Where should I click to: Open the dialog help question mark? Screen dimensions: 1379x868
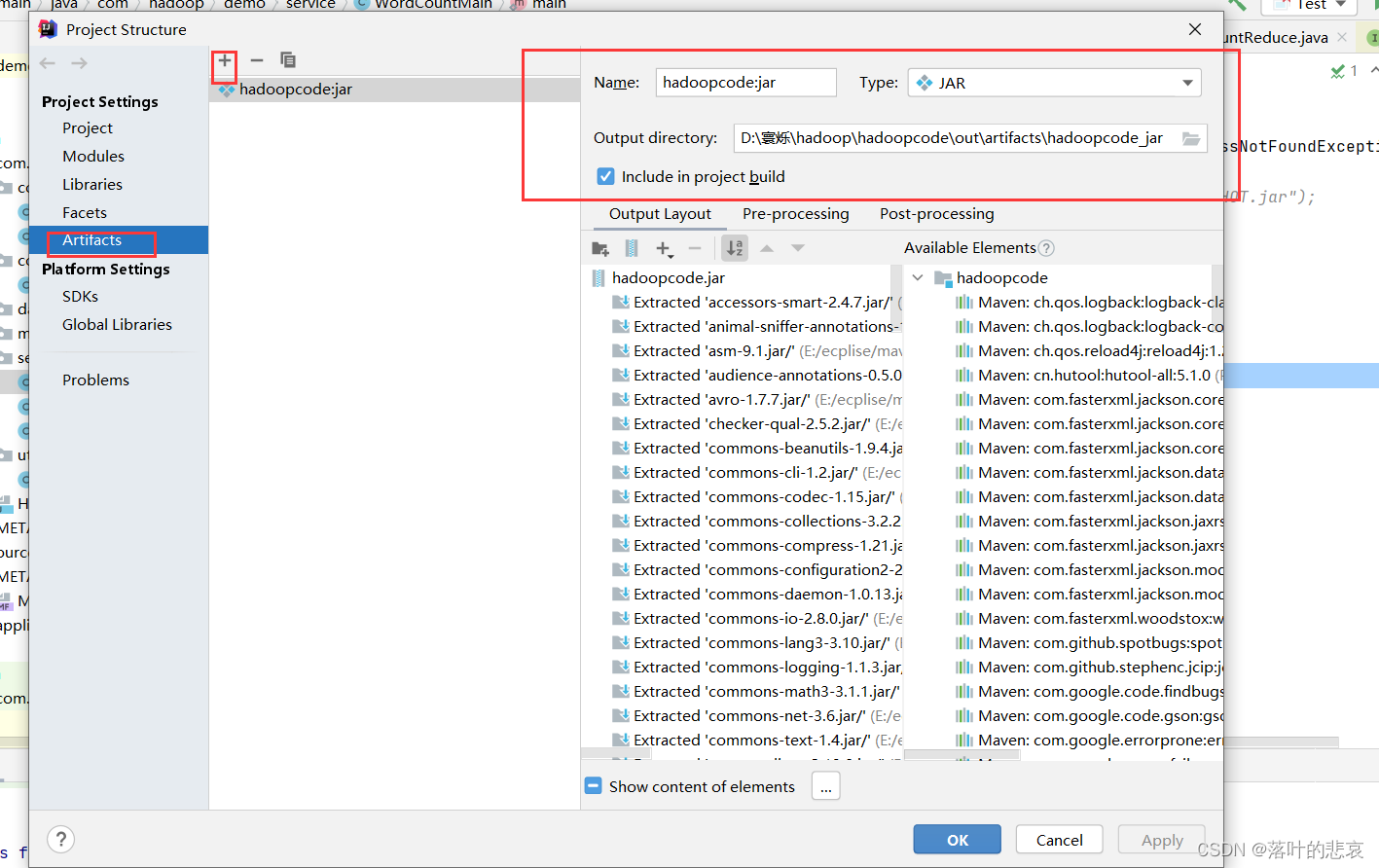tap(61, 839)
